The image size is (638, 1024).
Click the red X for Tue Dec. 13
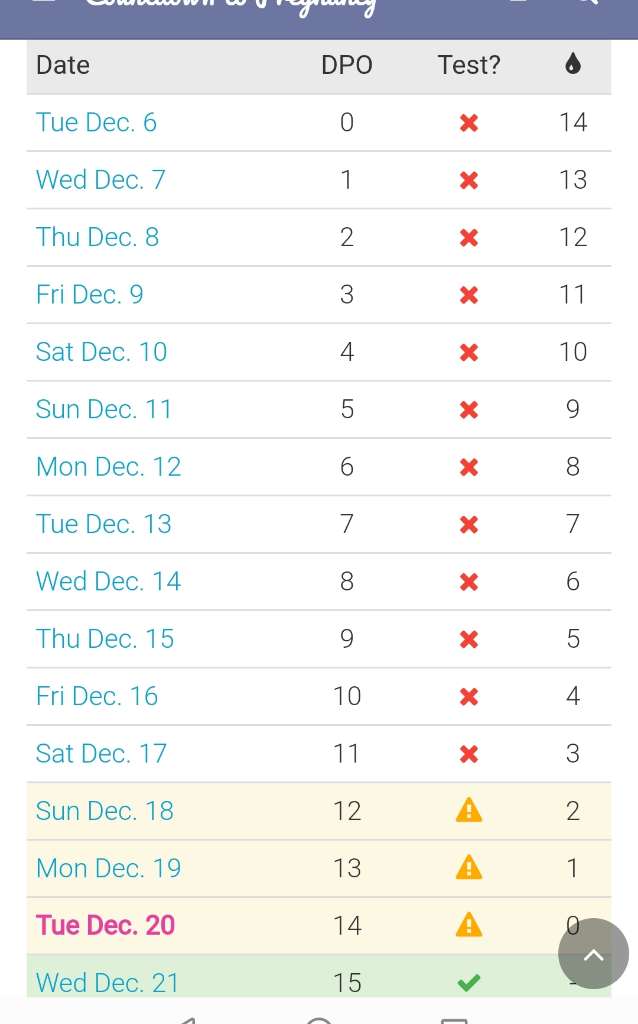tap(468, 525)
